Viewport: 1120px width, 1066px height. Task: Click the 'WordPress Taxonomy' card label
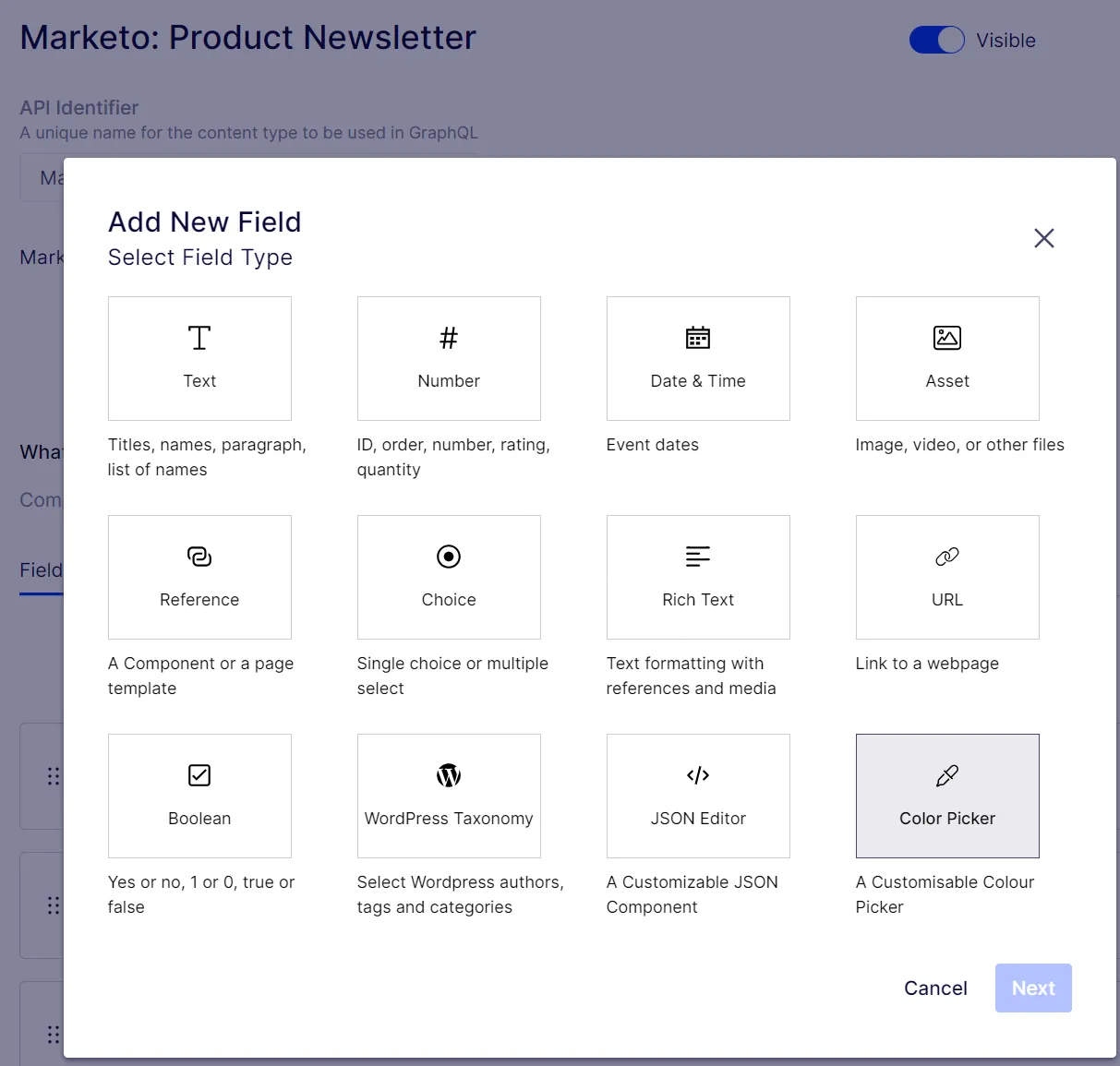click(449, 819)
